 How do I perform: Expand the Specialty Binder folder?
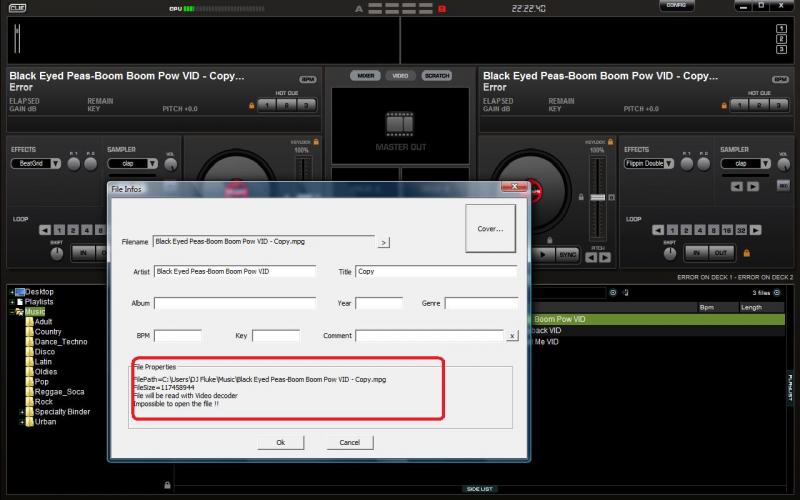[21, 411]
